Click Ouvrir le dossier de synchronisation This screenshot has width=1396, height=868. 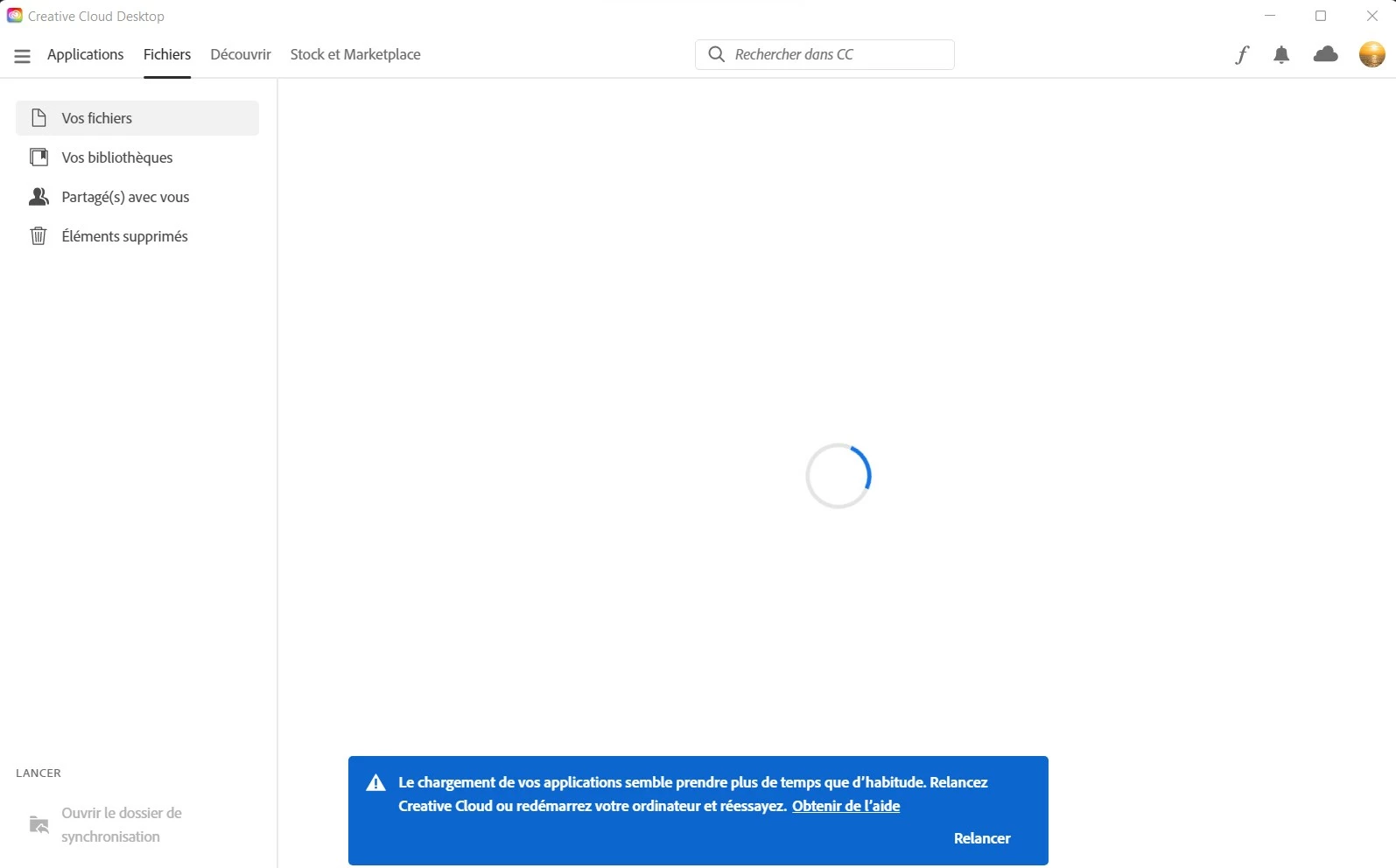point(122,825)
